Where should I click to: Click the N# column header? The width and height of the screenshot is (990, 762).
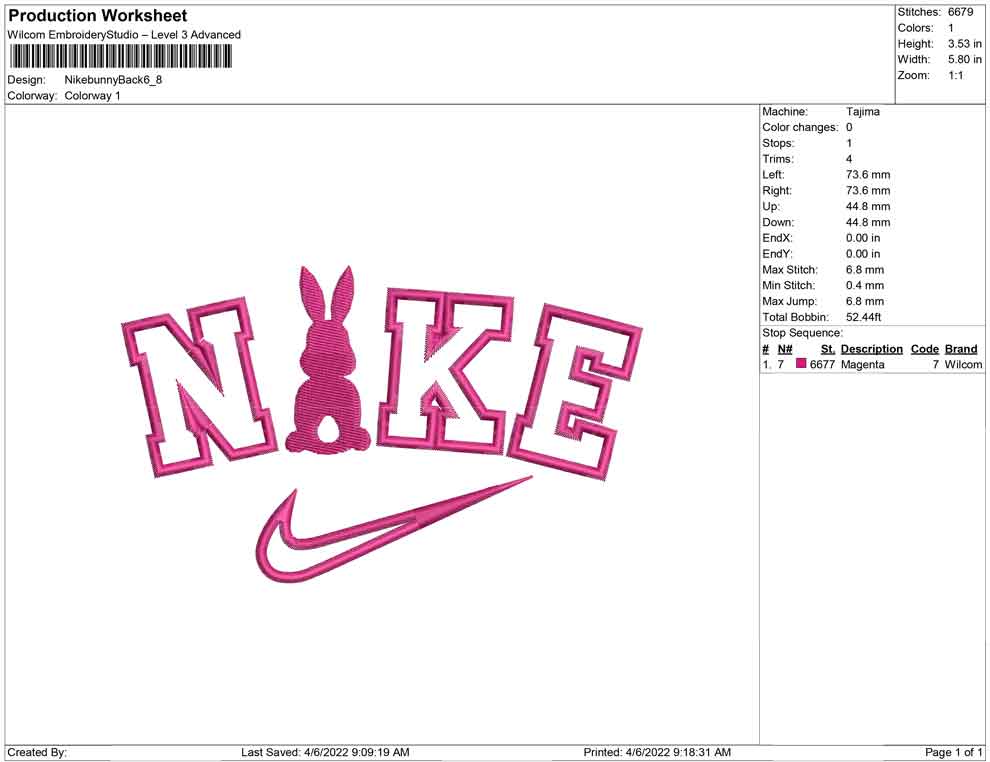(x=785, y=348)
